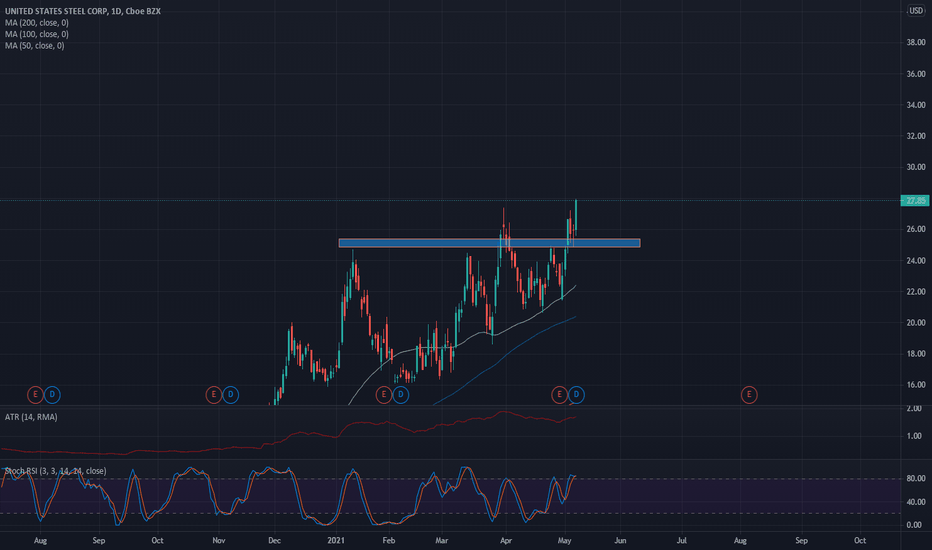Screen dimensions: 932x550
Task: Click the 38.00 price axis label
Action: tap(916, 43)
